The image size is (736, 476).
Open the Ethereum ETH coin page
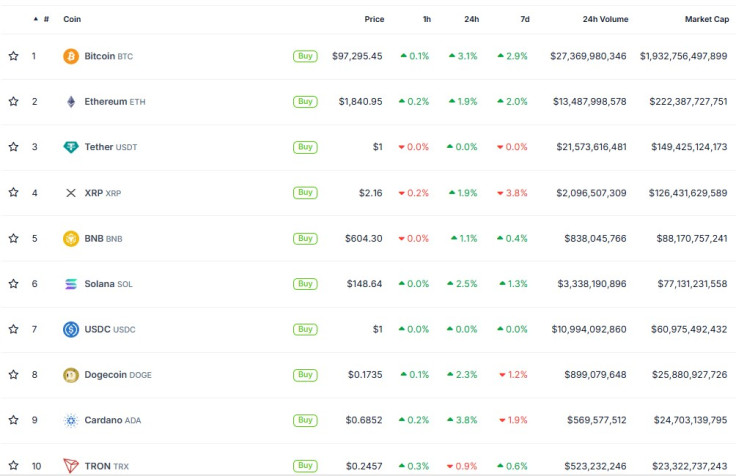[x=115, y=102]
